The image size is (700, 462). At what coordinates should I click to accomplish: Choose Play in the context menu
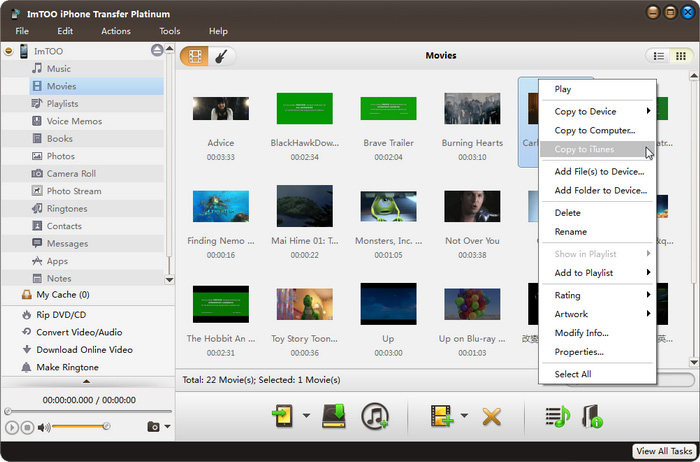[x=597, y=89]
